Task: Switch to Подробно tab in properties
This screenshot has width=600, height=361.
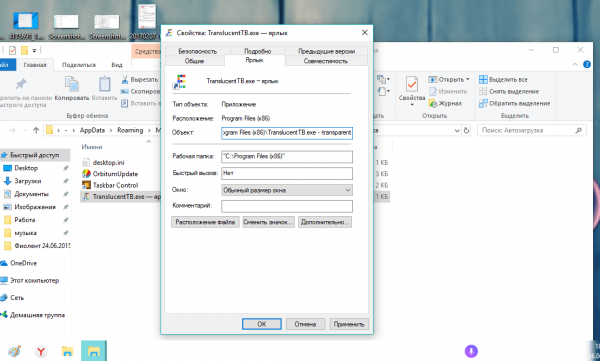Action: [257, 51]
